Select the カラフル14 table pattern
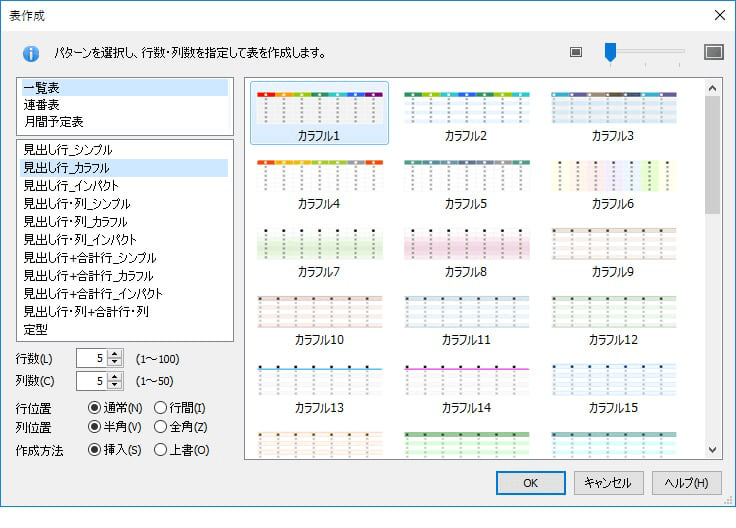This screenshot has width=736, height=528. [x=465, y=385]
